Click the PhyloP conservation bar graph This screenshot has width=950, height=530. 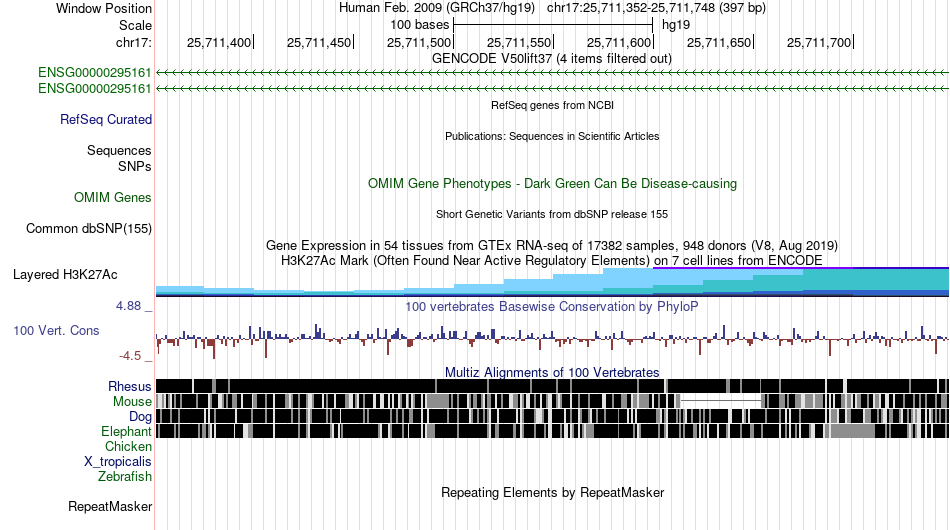coord(552,340)
